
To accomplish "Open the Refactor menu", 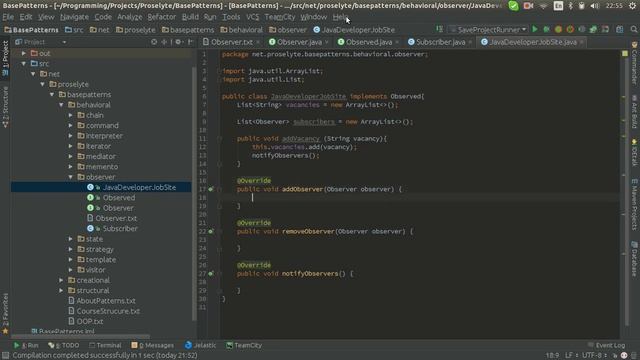I will (x=162, y=17).
